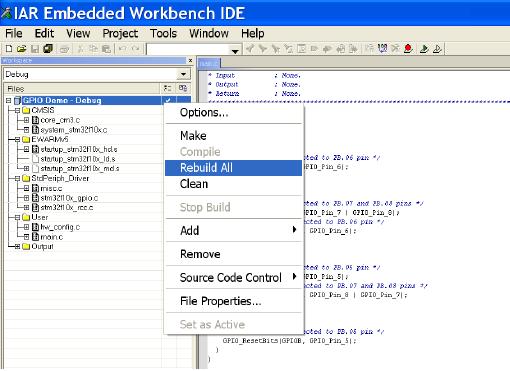
Task: Open the Debug configuration dropdown
Action: coord(183,74)
